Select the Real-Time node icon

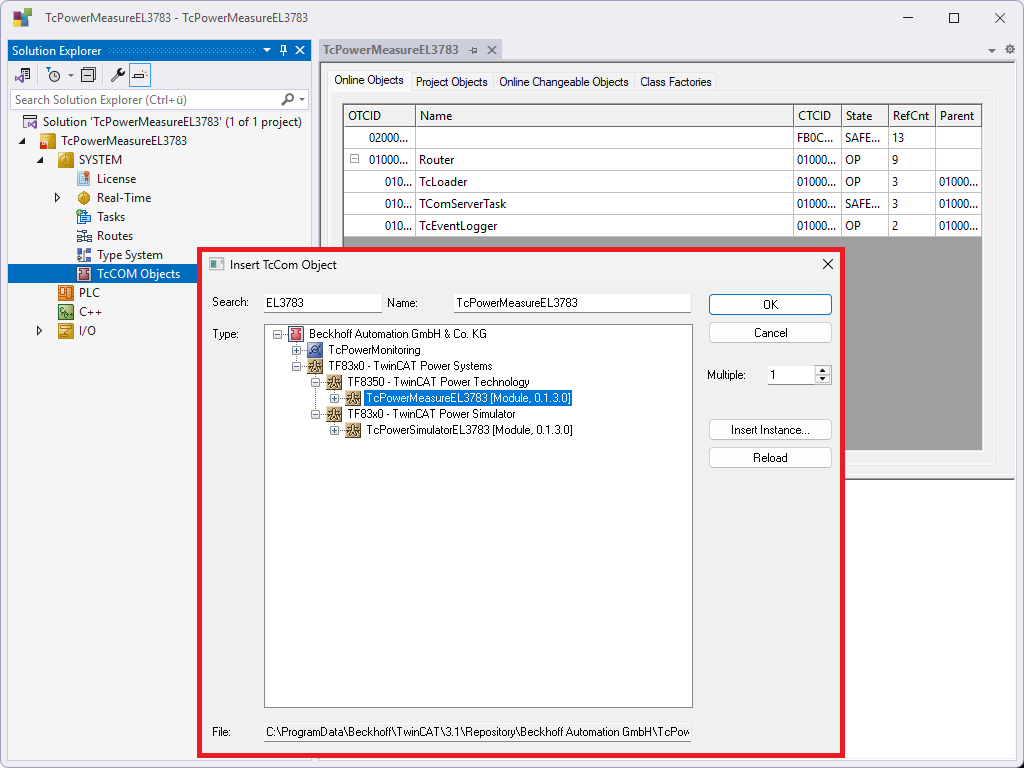coord(84,198)
